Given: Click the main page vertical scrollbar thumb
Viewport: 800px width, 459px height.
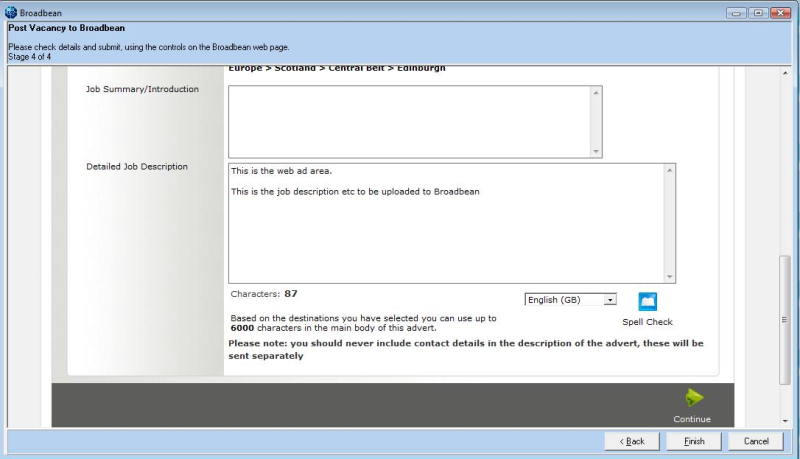Looking at the screenshot, I should [785, 320].
